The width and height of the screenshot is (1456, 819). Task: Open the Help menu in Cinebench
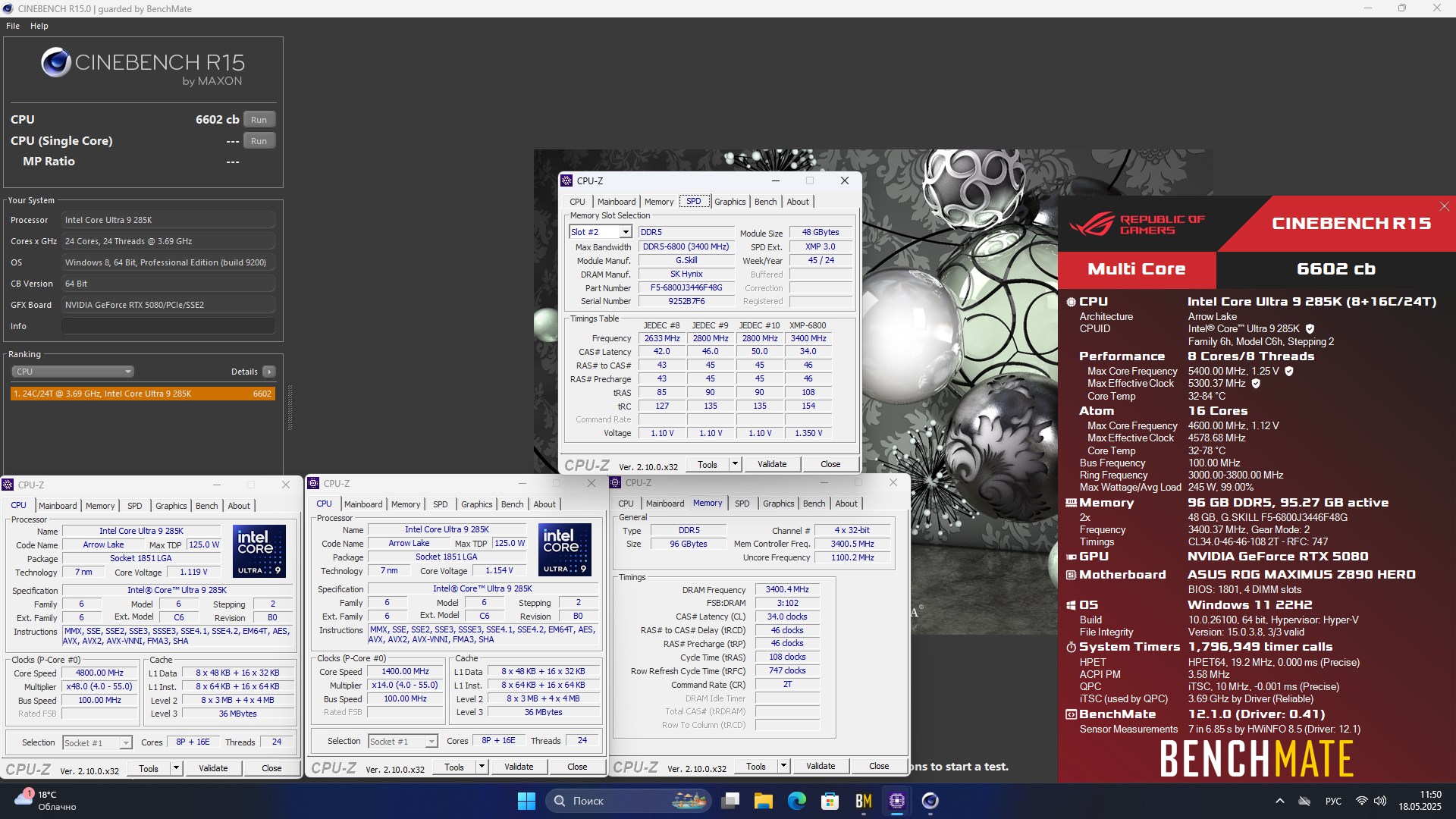click(39, 26)
